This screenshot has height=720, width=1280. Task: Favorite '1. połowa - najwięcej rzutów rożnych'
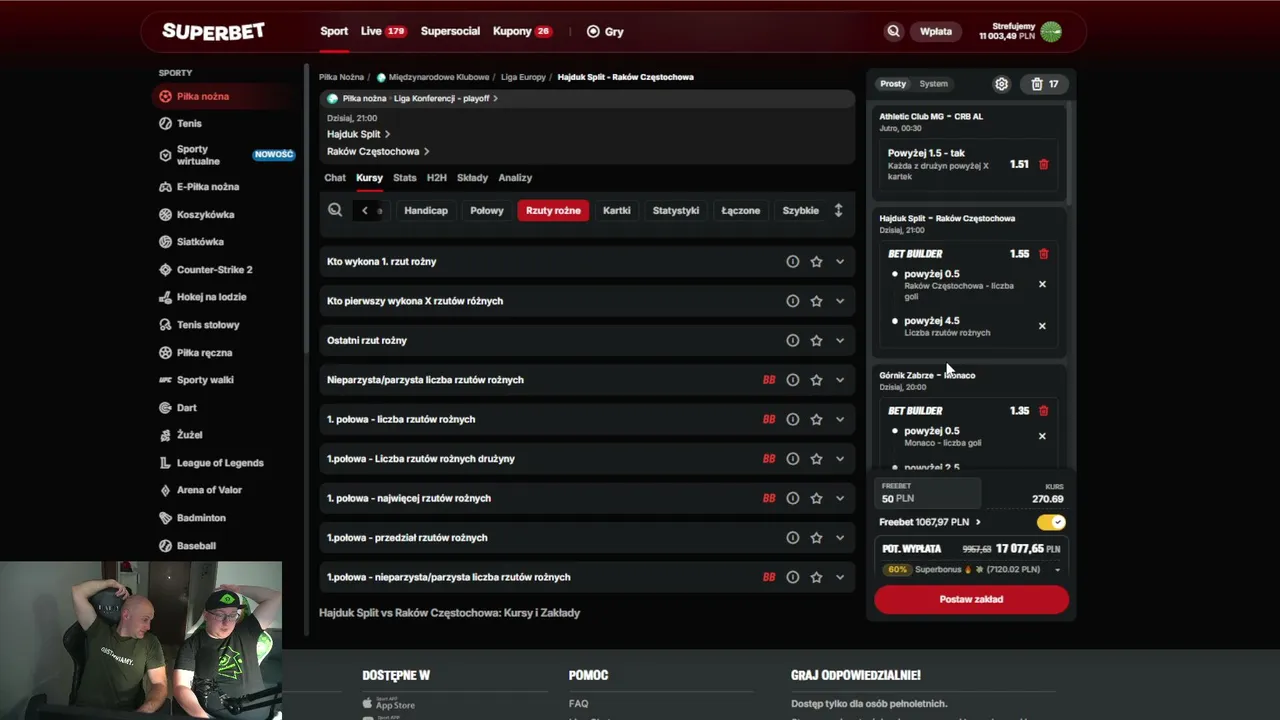pos(816,498)
